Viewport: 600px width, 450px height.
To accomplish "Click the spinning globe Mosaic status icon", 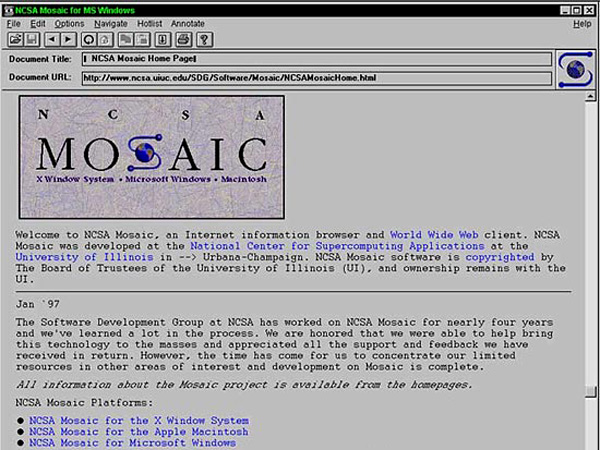I will click(x=575, y=69).
